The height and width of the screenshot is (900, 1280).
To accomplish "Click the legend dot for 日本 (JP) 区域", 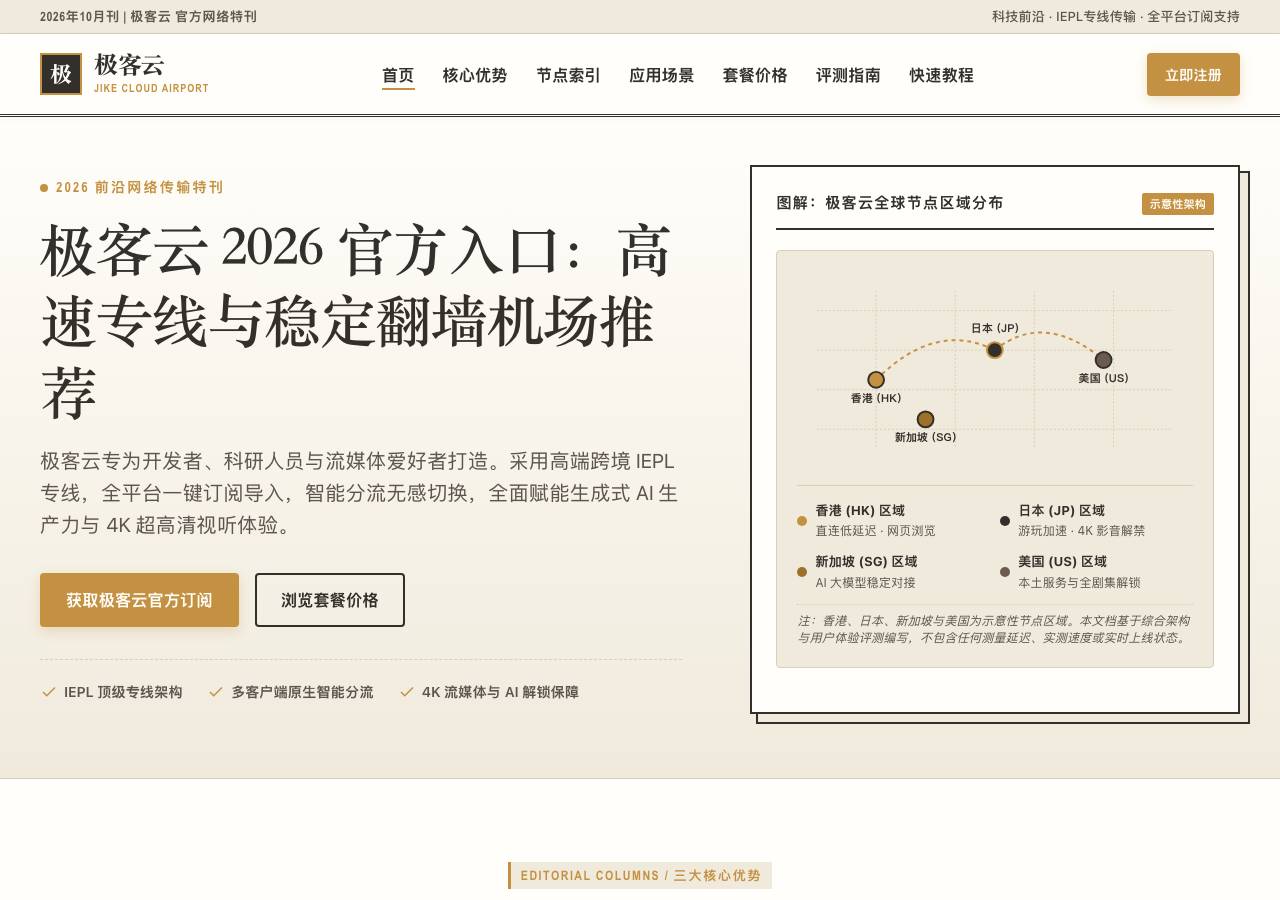I will point(1005,521).
